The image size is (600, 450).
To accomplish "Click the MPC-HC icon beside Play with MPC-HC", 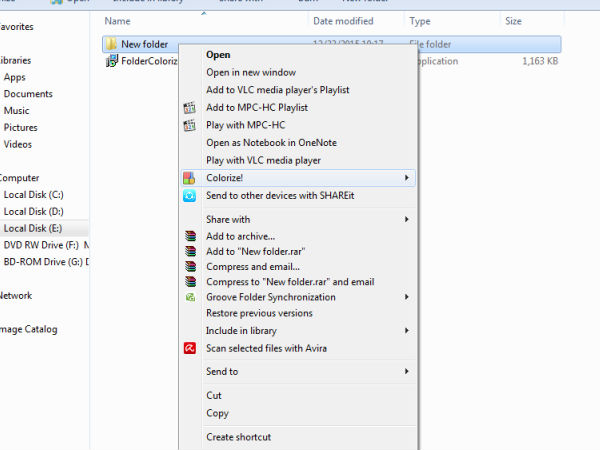I will click(x=189, y=125).
